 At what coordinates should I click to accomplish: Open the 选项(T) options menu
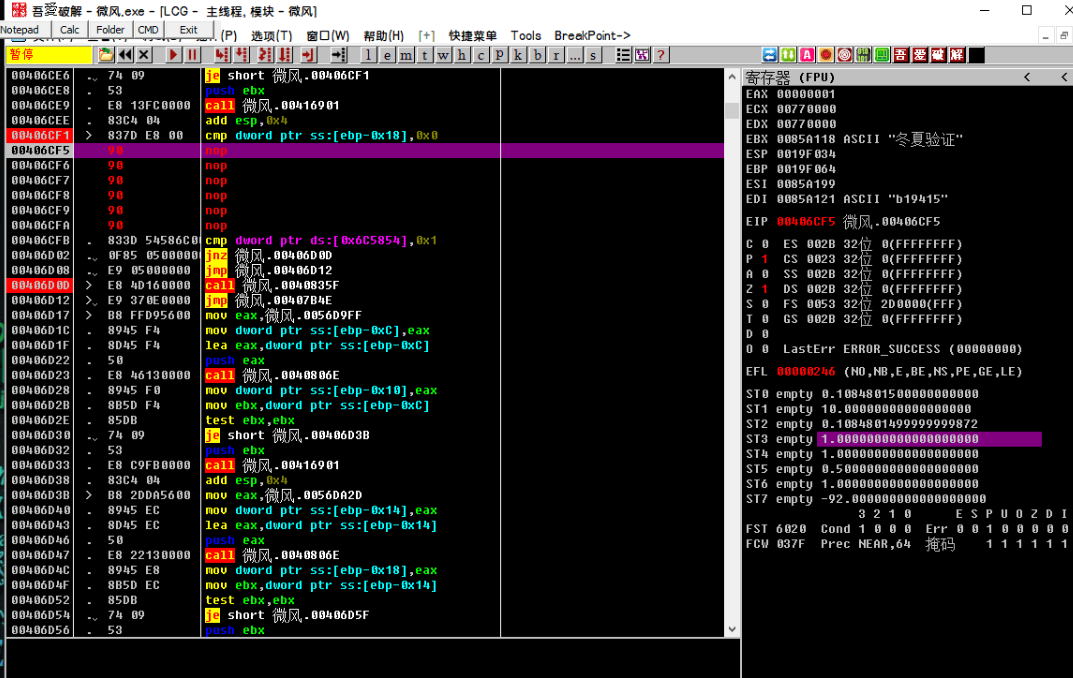pos(271,36)
